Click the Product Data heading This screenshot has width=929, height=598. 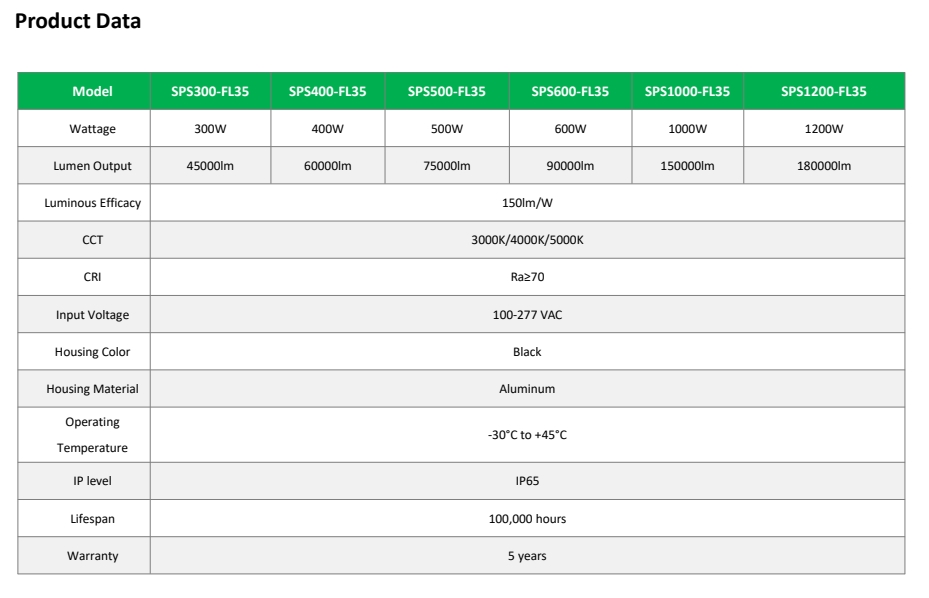coord(78,21)
